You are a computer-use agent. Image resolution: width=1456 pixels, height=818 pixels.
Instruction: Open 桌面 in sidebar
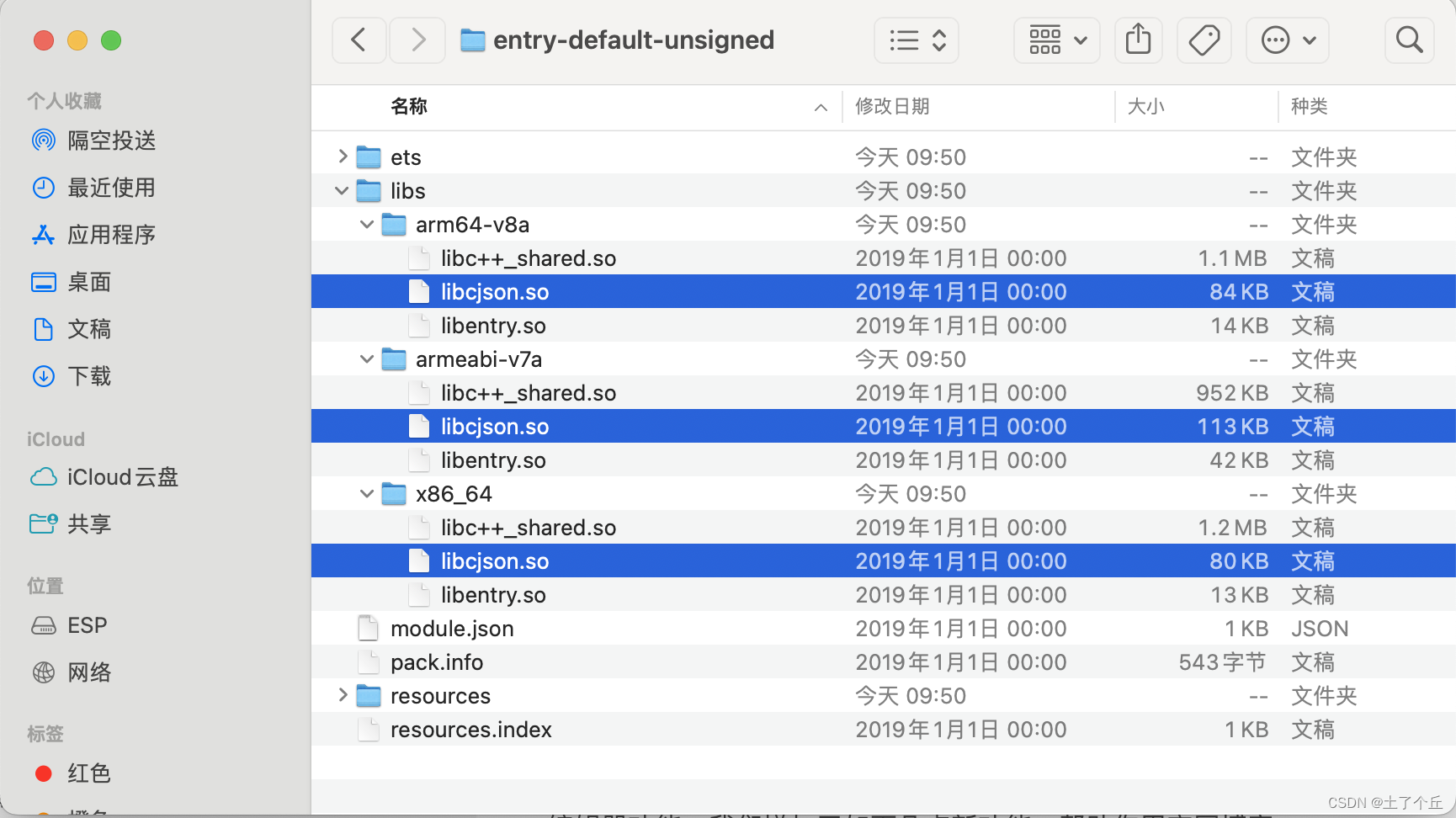pyautogui.click(x=72, y=282)
